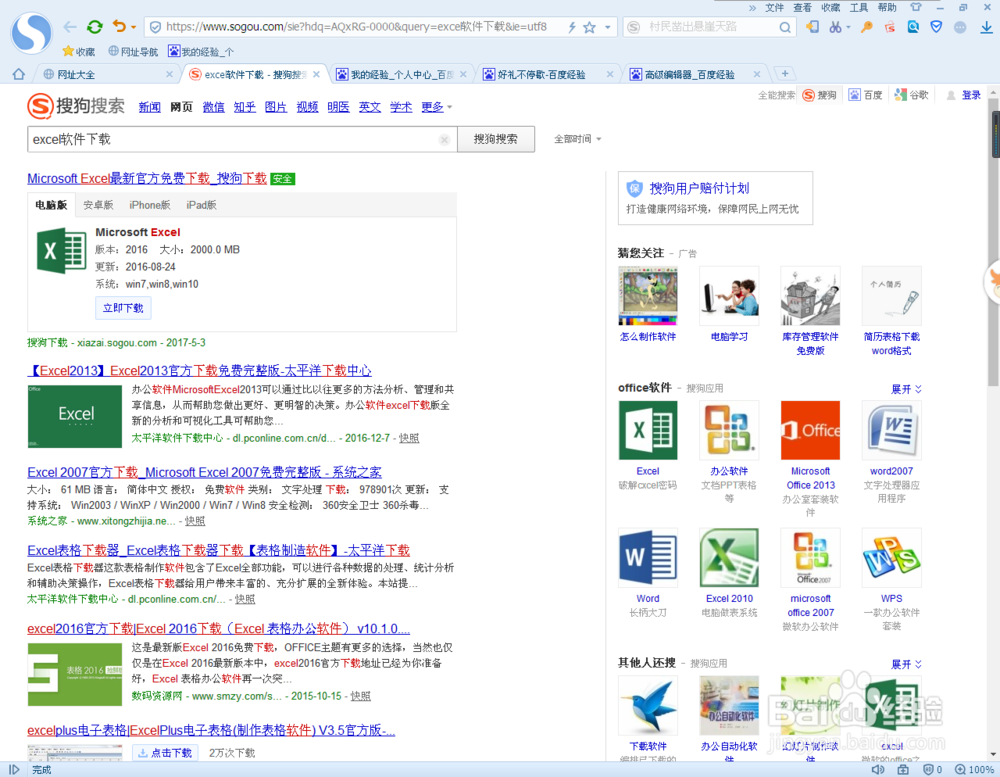The height and width of the screenshot is (777, 1000).
Task: Open the 全部时间 time filter
Action: [x=577, y=138]
